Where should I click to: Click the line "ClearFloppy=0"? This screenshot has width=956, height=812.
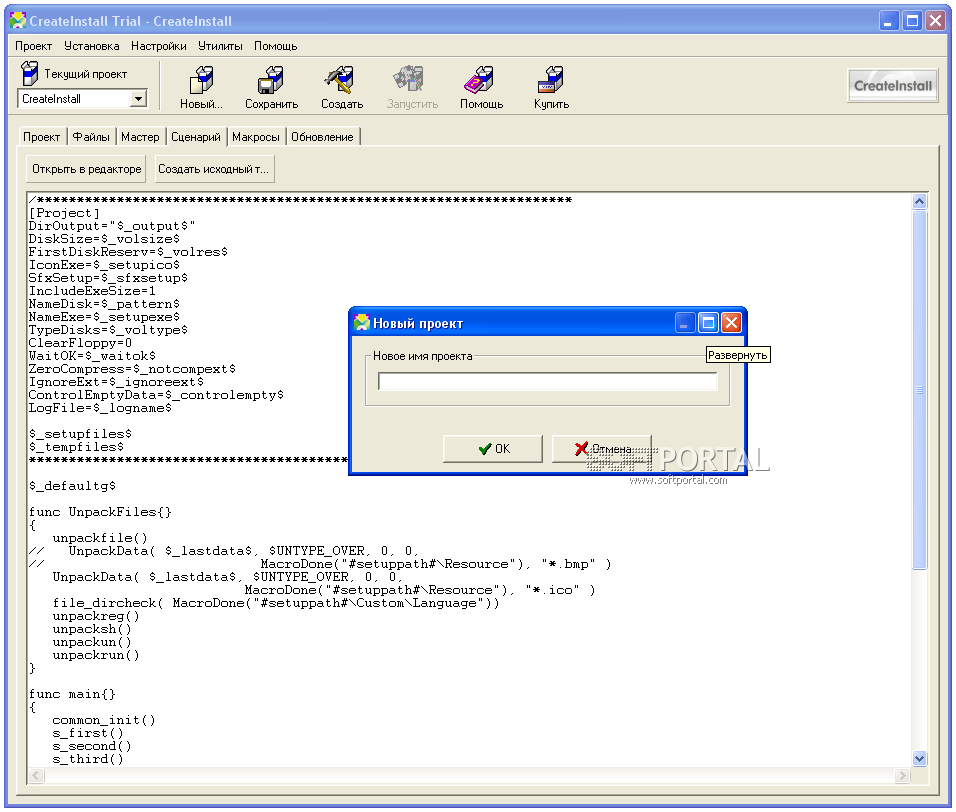click(80, 343)
